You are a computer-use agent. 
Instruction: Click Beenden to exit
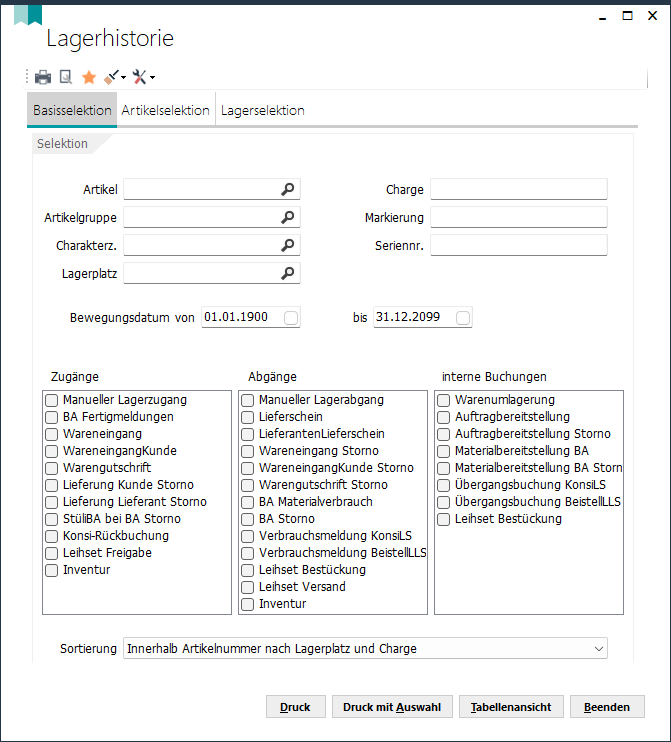pos(607,707)
